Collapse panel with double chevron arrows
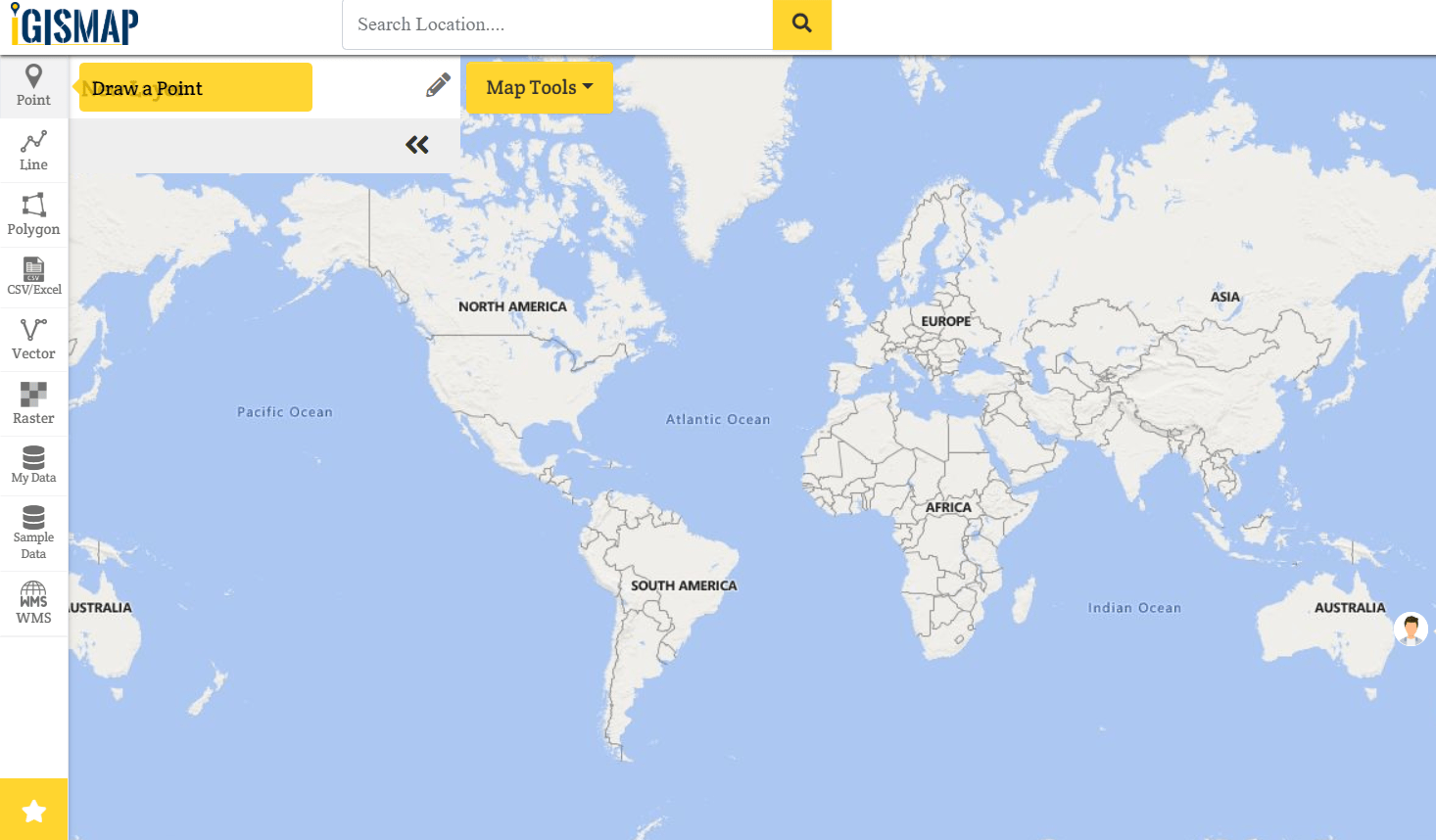The height and width of the screenshot is (840, 1436). point(417,145)
